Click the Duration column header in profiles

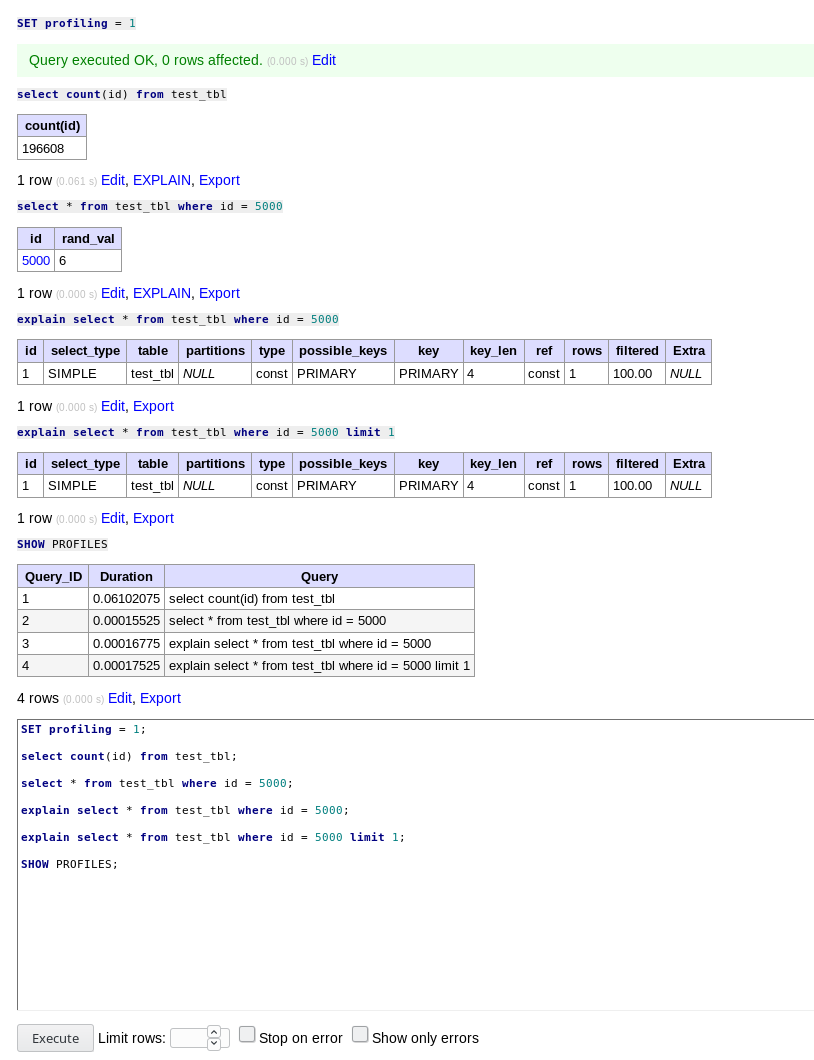pos(126,576)
